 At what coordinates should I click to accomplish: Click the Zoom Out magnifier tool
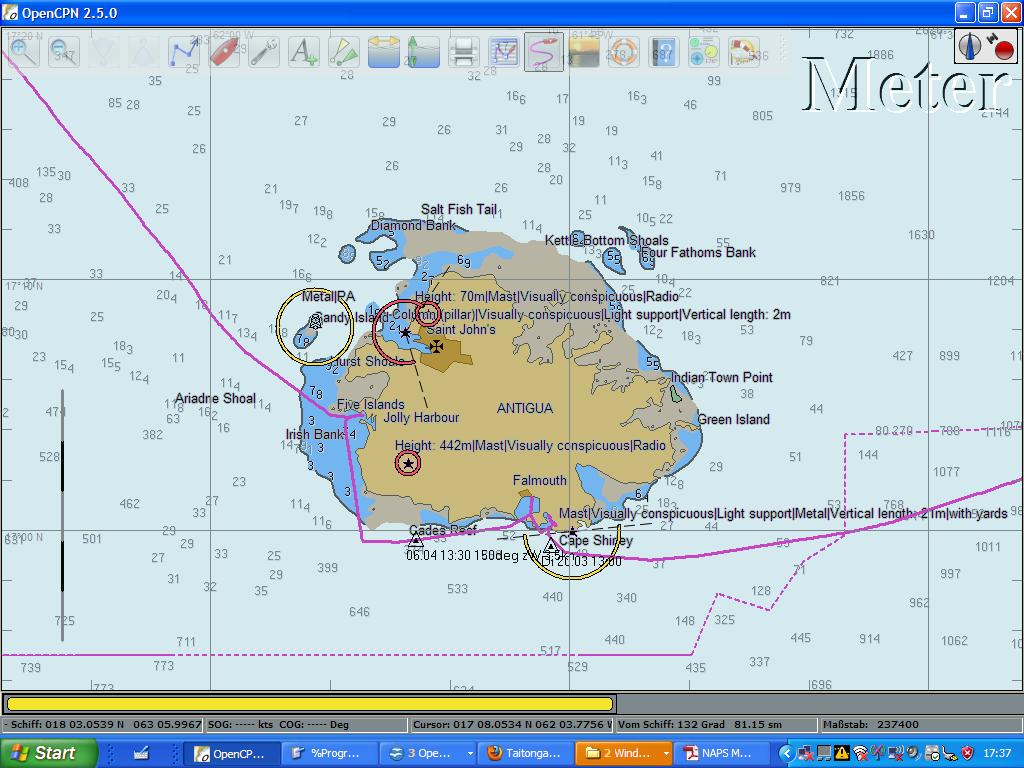click(x=63, y=52)
